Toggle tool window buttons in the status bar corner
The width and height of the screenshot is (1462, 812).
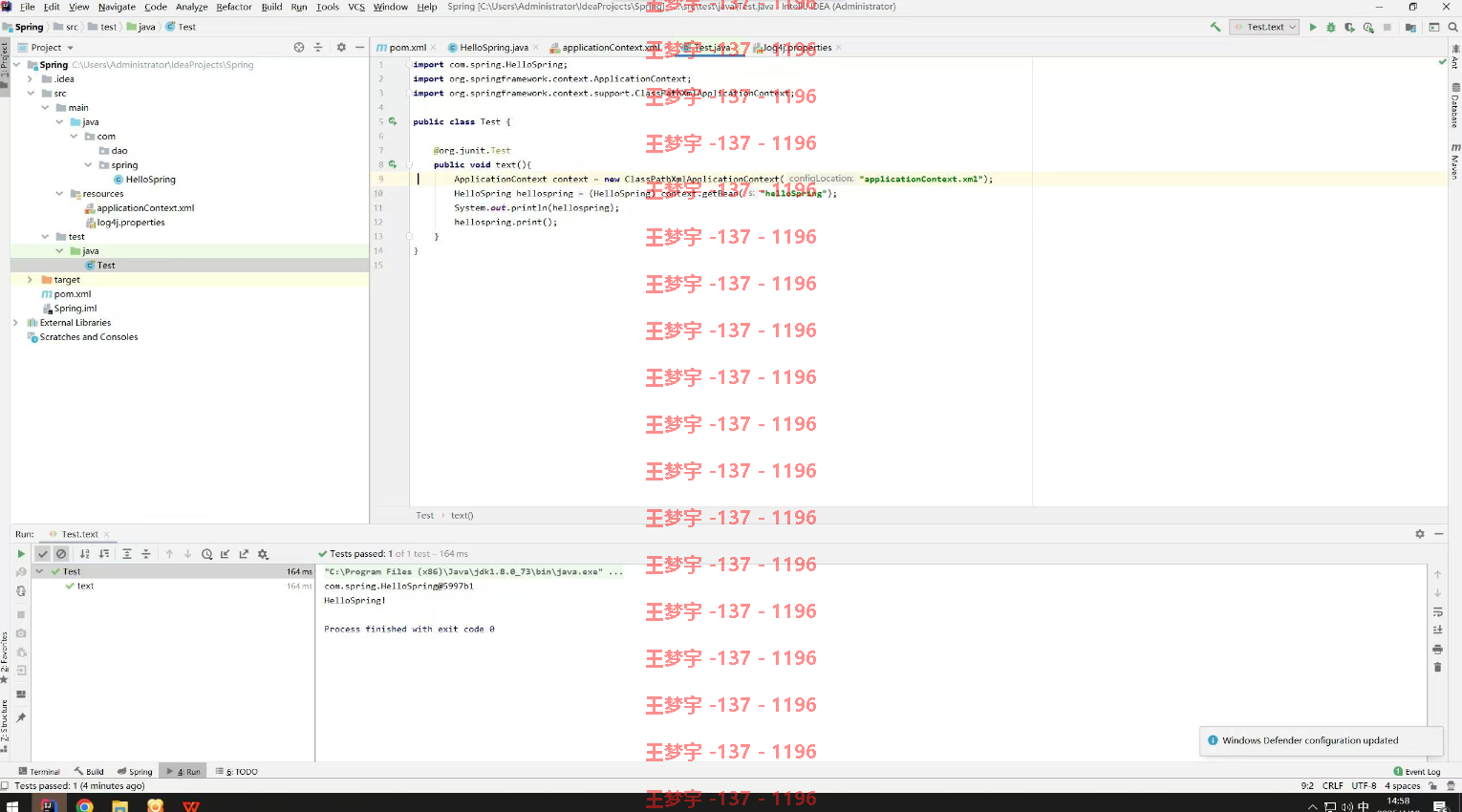[6, 786]
